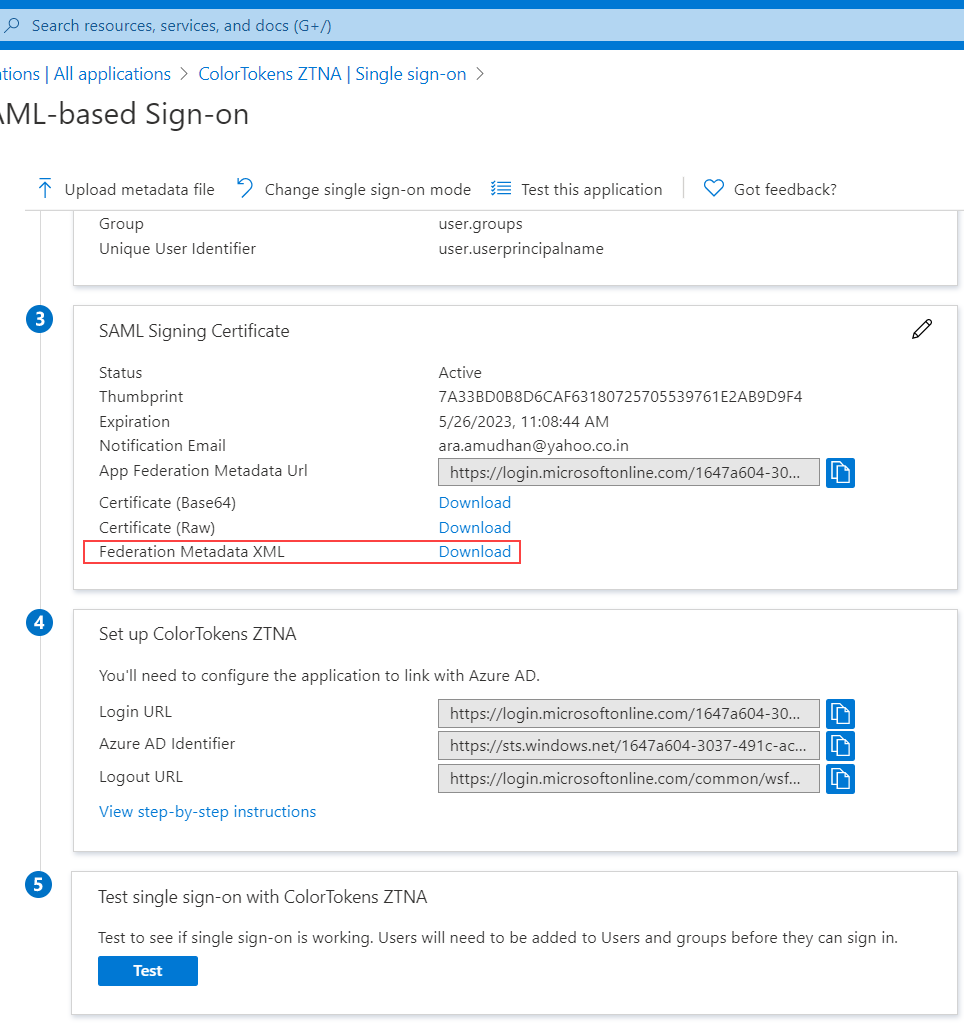Click the Federation Metadata XML label
Screen dimensions: 964x1024
192,552
